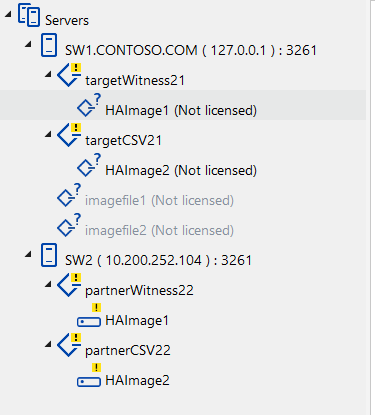
Task: Collapse the partnerWitness22 target node
Action: 48,284
